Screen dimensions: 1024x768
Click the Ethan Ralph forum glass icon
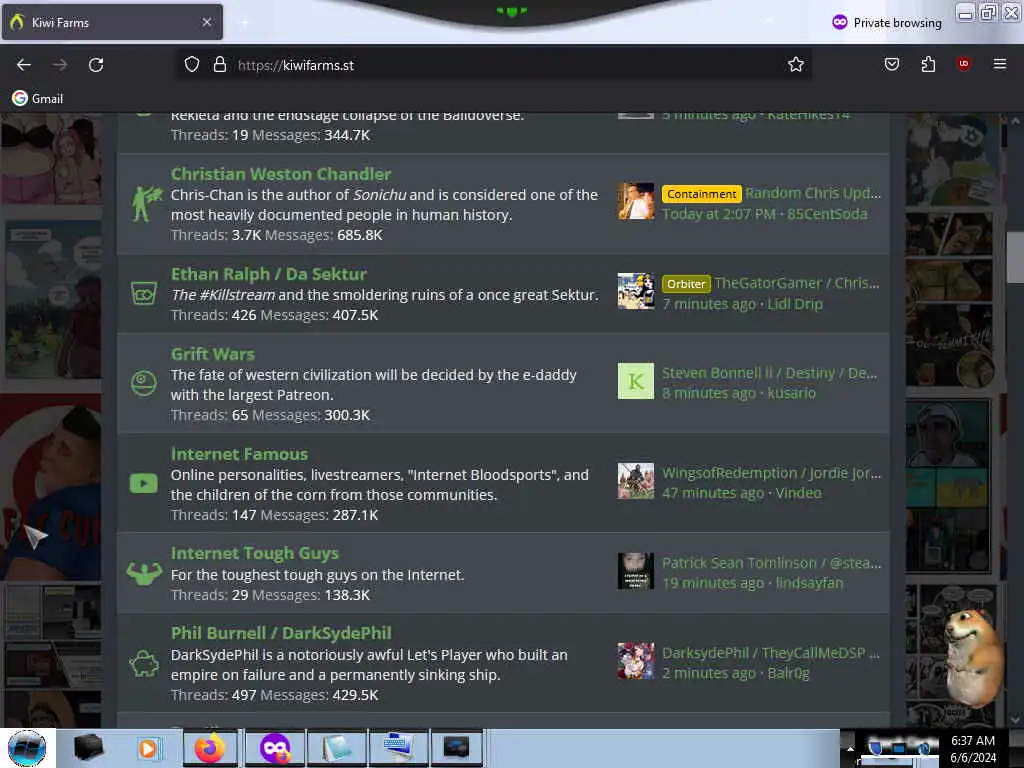144,293
